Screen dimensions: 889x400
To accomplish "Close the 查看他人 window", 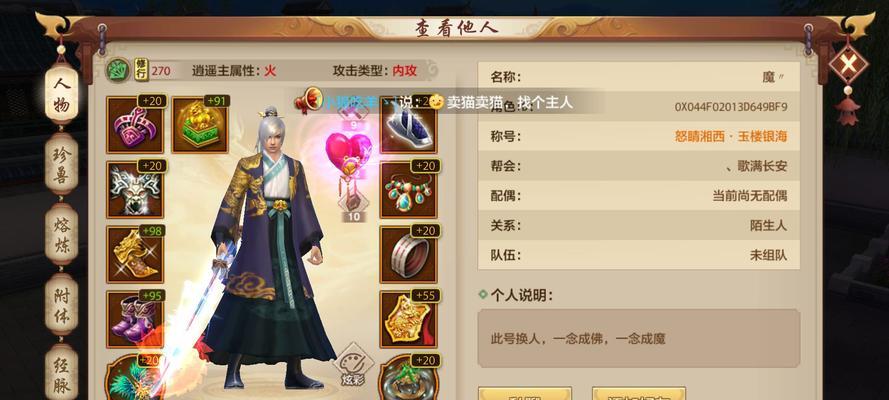I will coord(848,65).
